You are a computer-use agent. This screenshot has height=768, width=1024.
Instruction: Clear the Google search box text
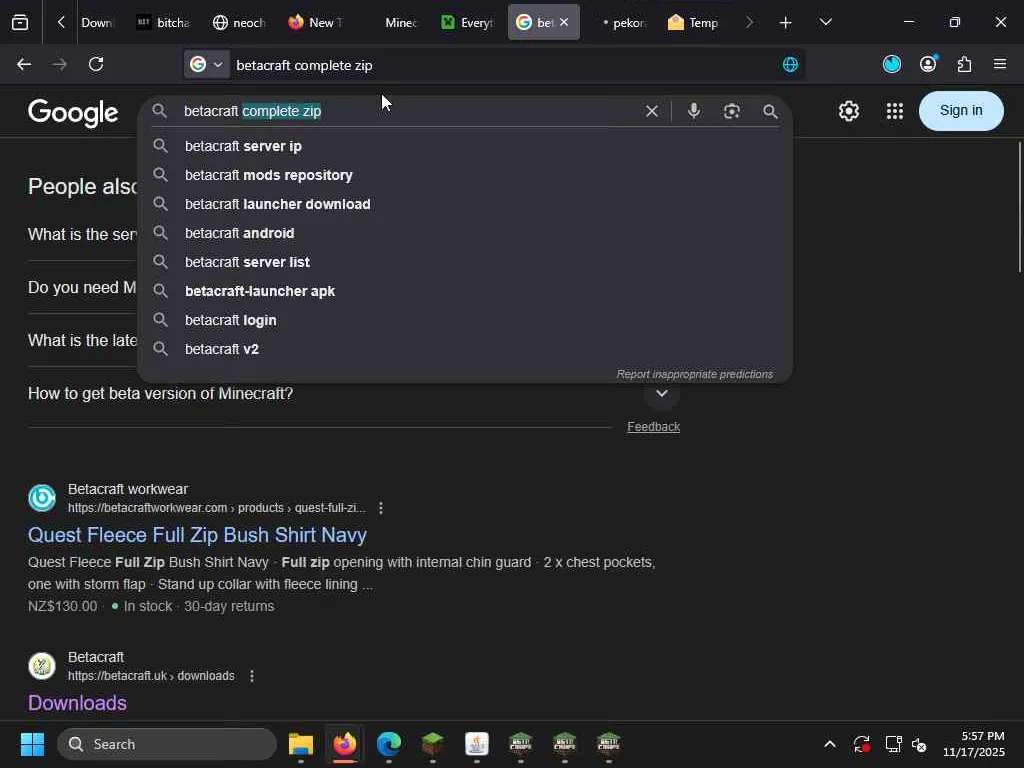652,111
